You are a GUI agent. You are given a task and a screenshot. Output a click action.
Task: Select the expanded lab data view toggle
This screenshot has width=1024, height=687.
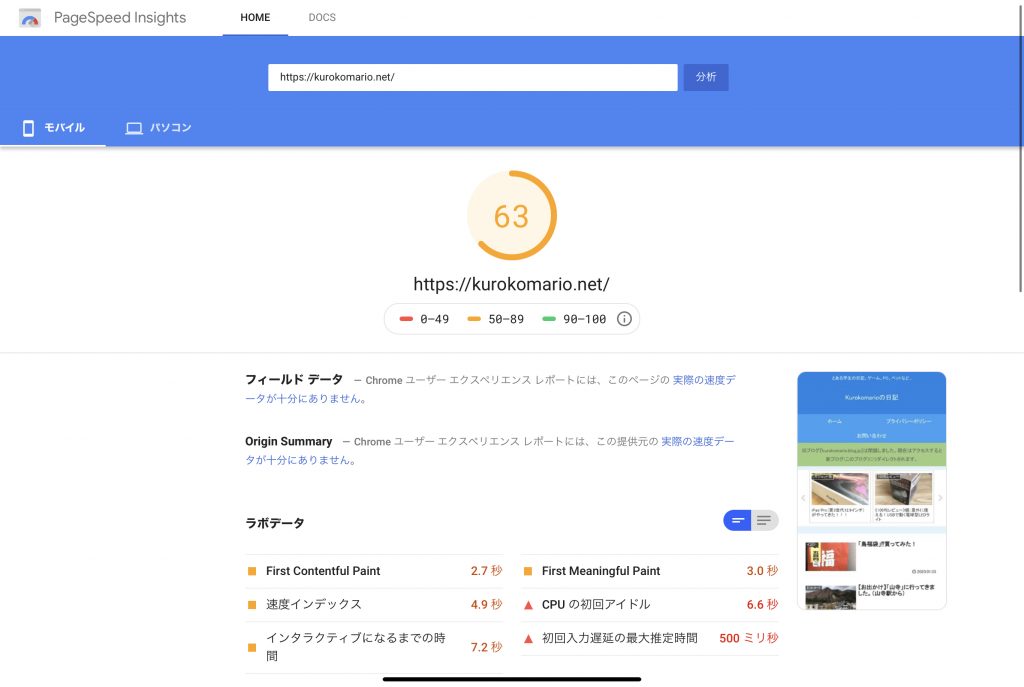(764, 520)
